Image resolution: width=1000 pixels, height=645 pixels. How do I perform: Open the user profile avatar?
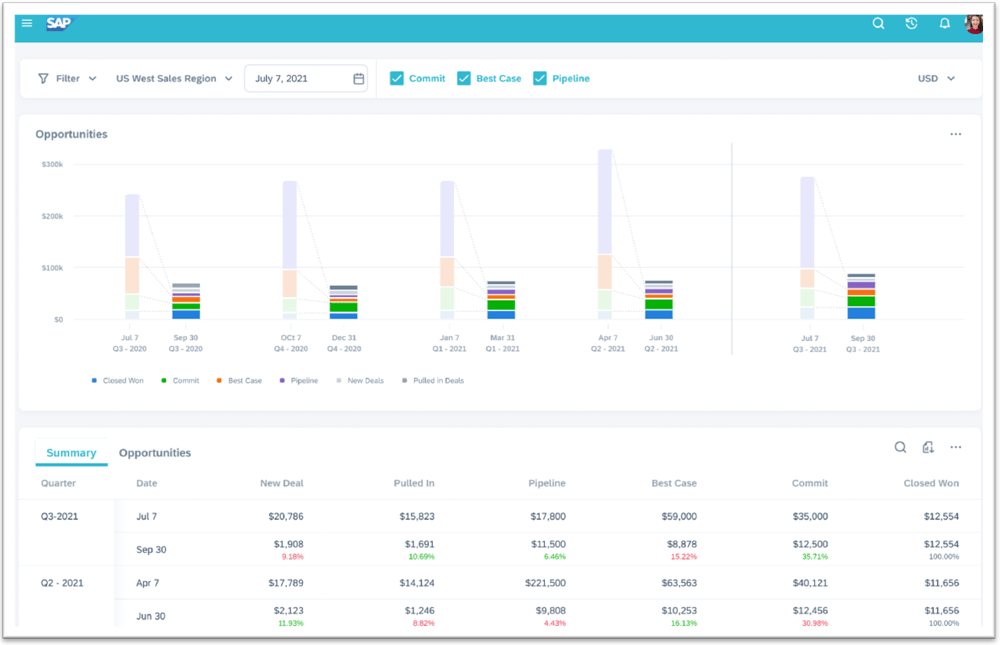coord(973,24)
